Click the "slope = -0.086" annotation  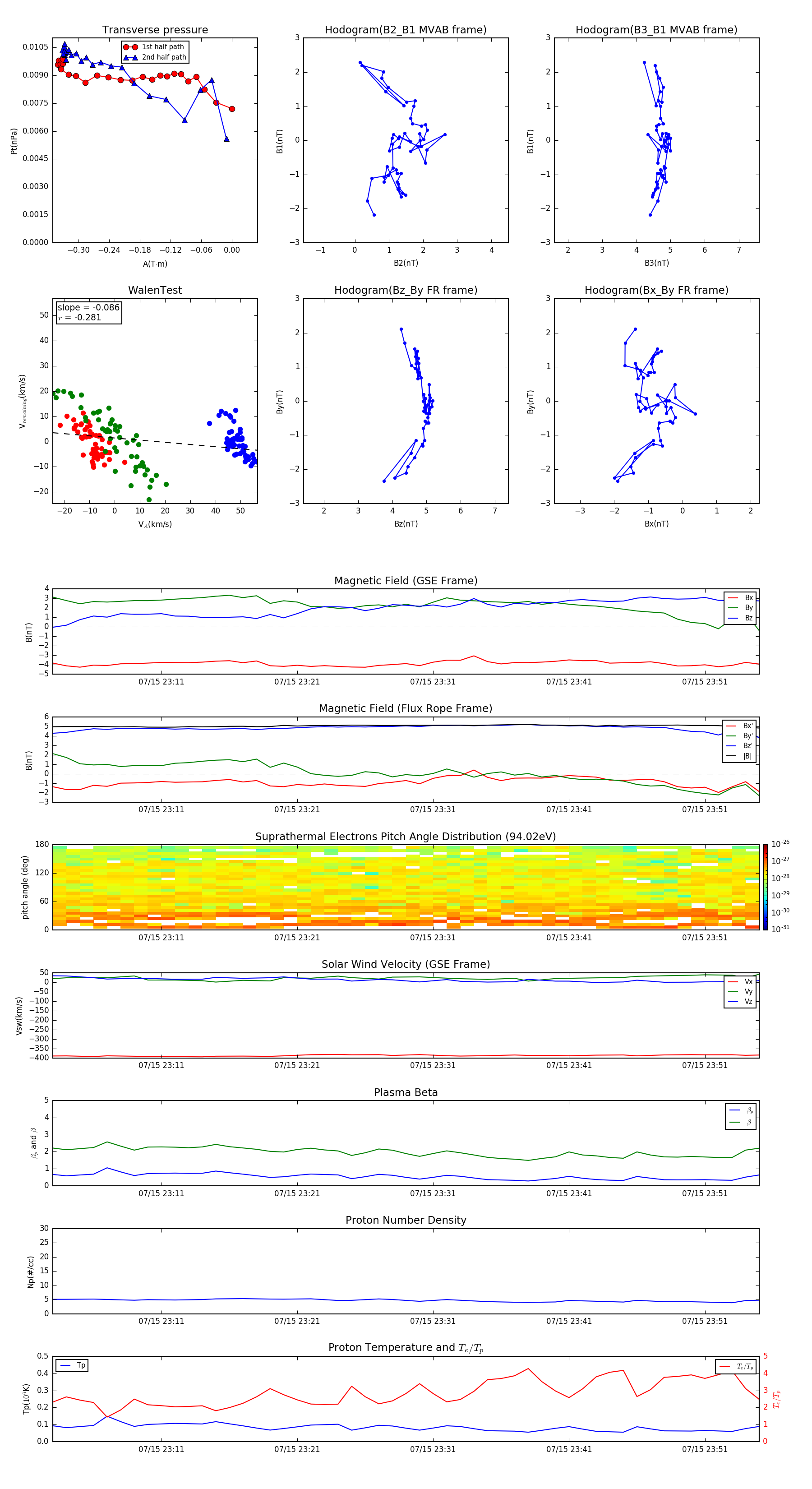tap(88, 308)
